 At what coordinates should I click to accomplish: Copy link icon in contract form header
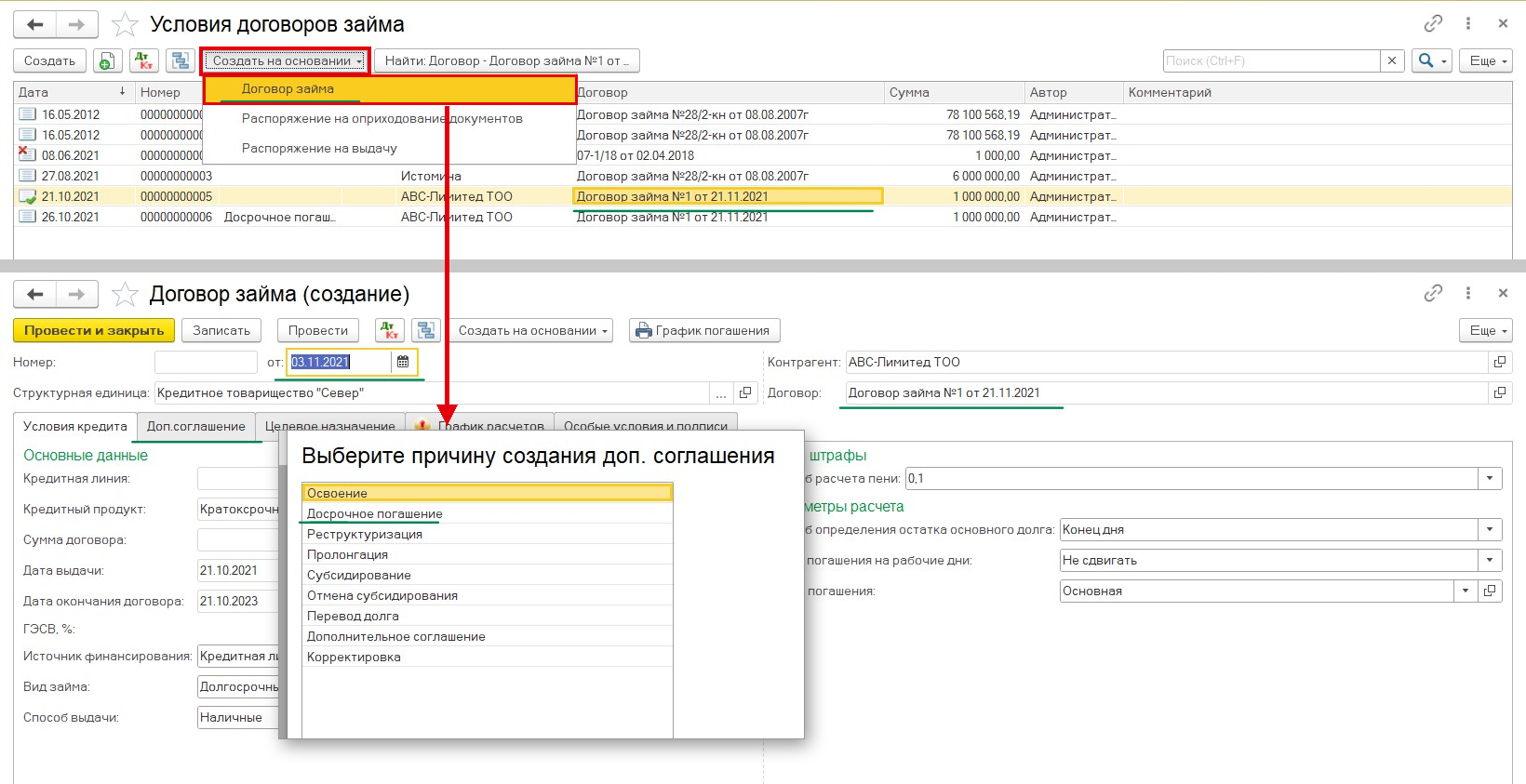tap(1433, 294)
